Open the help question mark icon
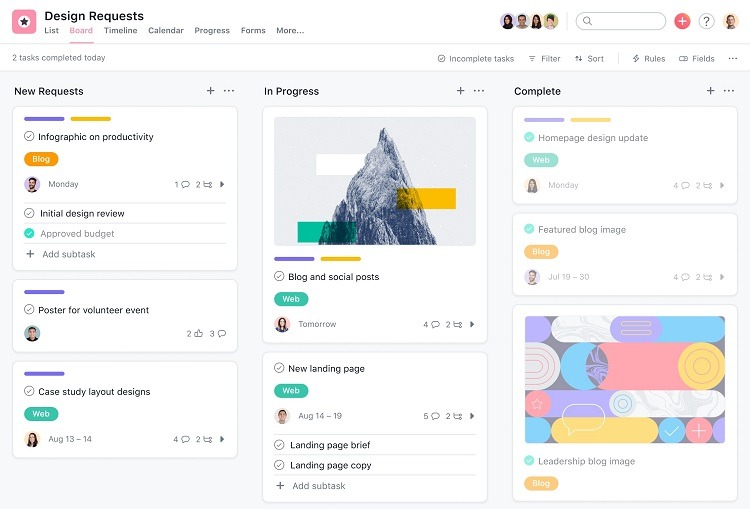750x509 pixels. click(706, 21)
